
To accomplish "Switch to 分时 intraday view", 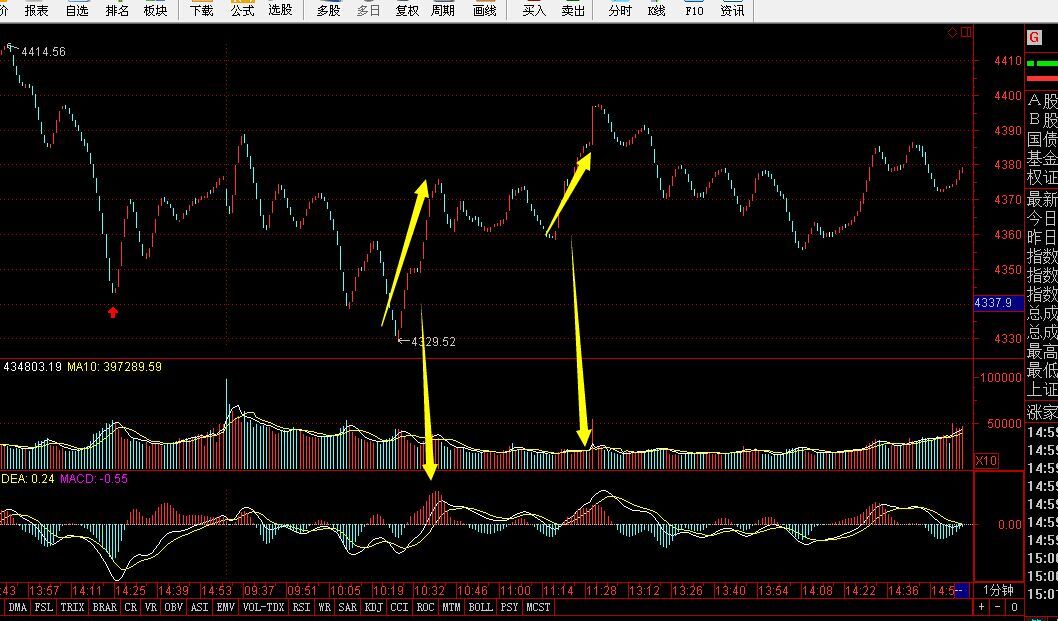I will [620, 11].
